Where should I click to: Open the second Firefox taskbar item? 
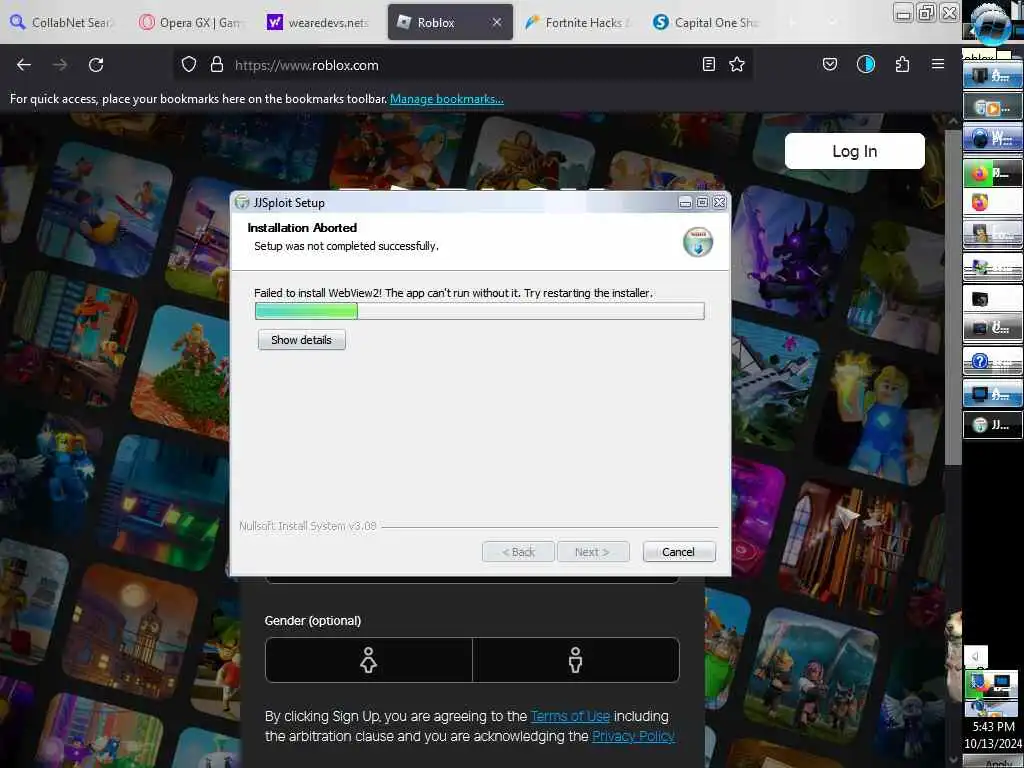tap(993, 203)
